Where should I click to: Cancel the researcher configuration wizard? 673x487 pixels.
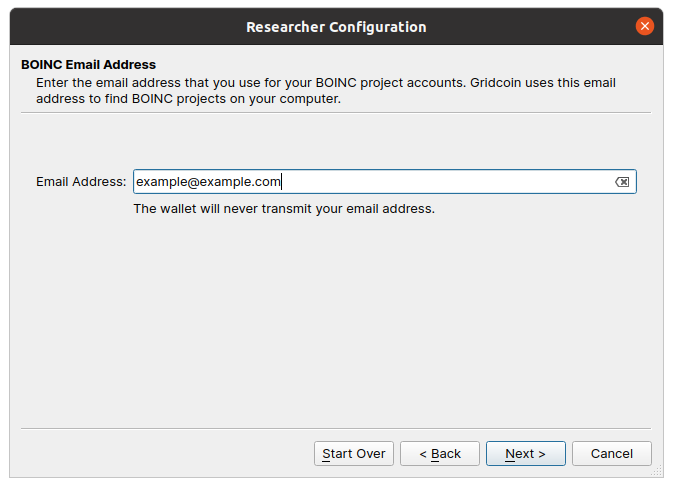(612, 454)
